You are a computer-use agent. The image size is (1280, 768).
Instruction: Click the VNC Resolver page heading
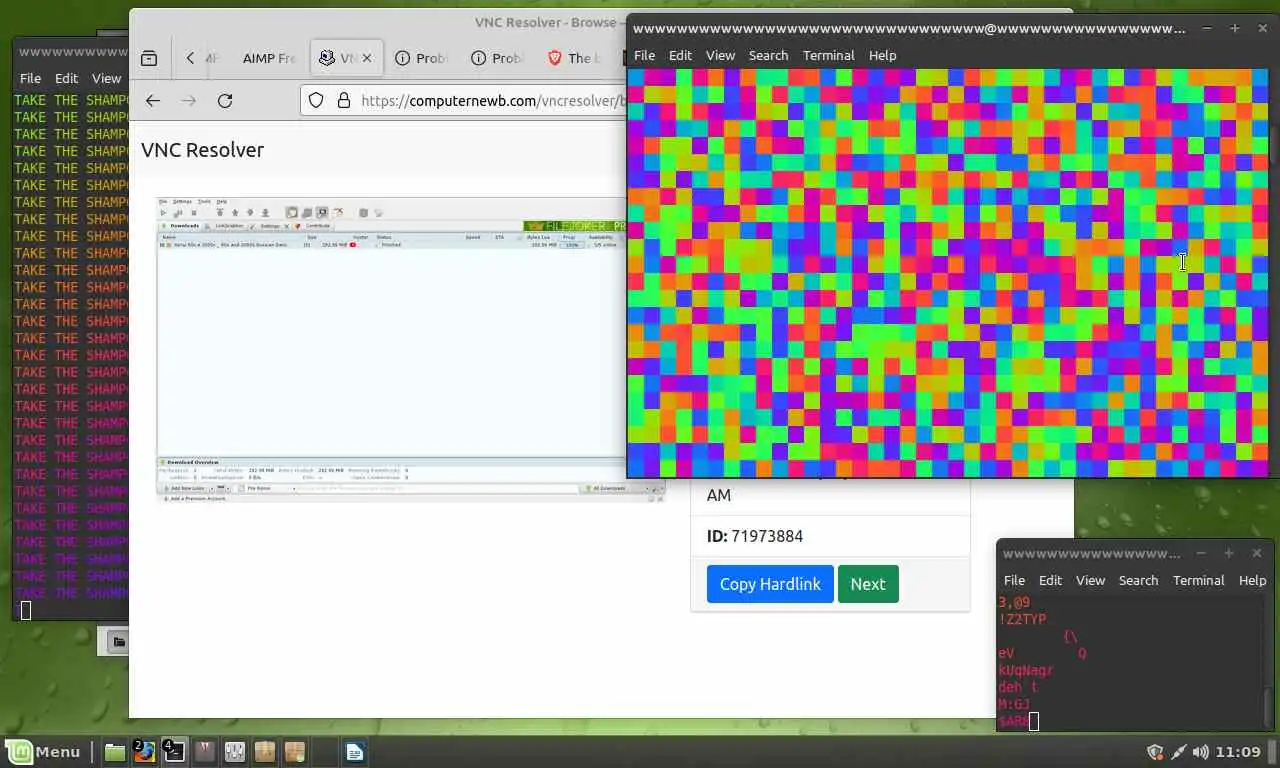pos(203,150)
